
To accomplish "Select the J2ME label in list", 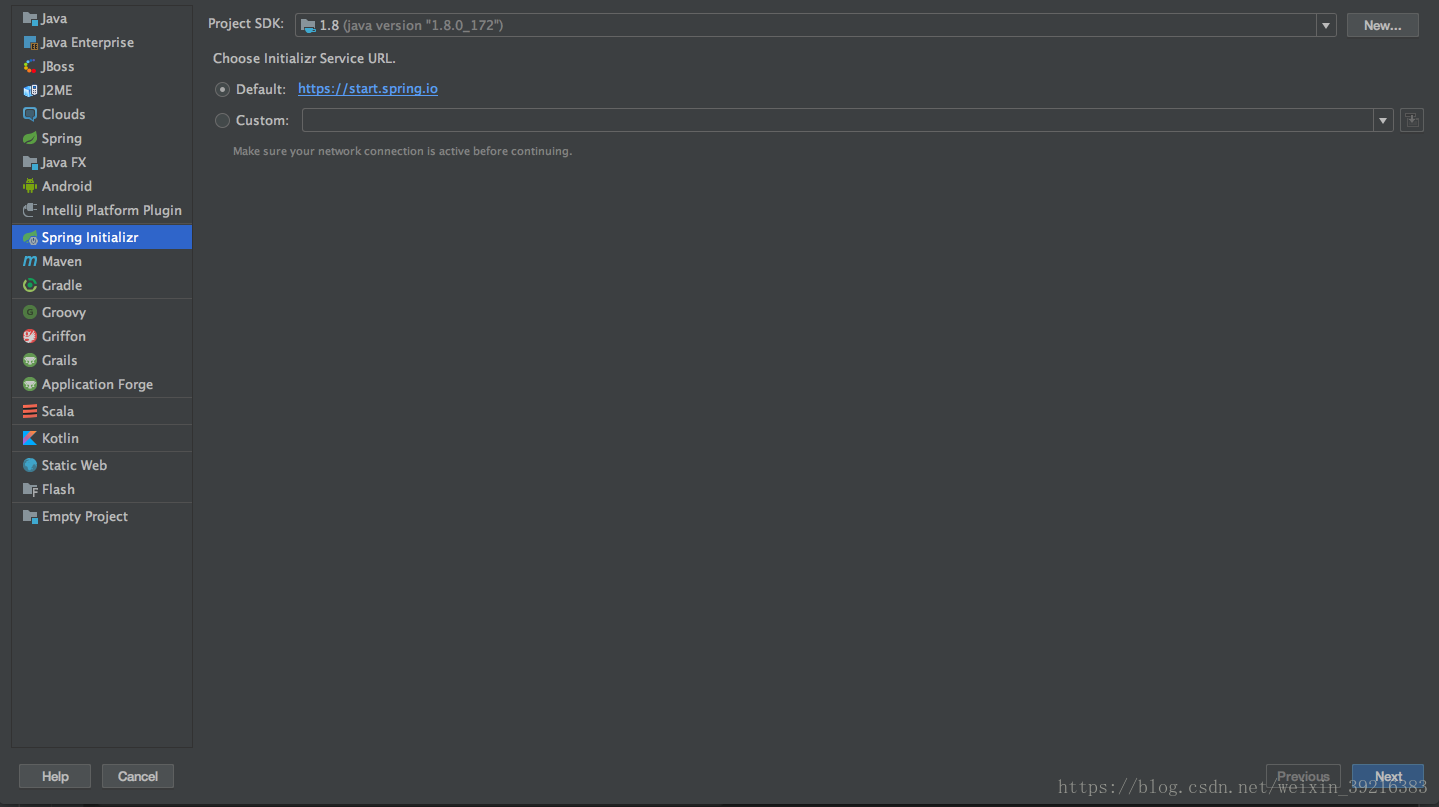I will (57, 91).
